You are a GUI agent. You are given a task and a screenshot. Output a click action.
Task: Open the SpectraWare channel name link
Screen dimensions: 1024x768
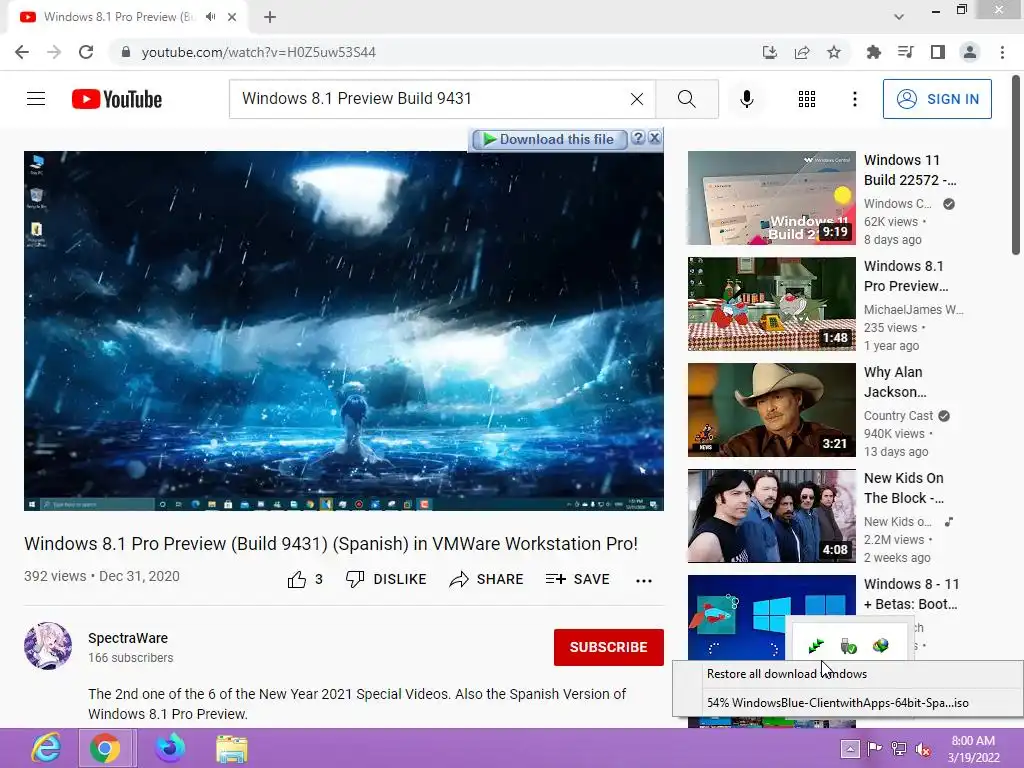pyautogui.click(x=128, y=638)
